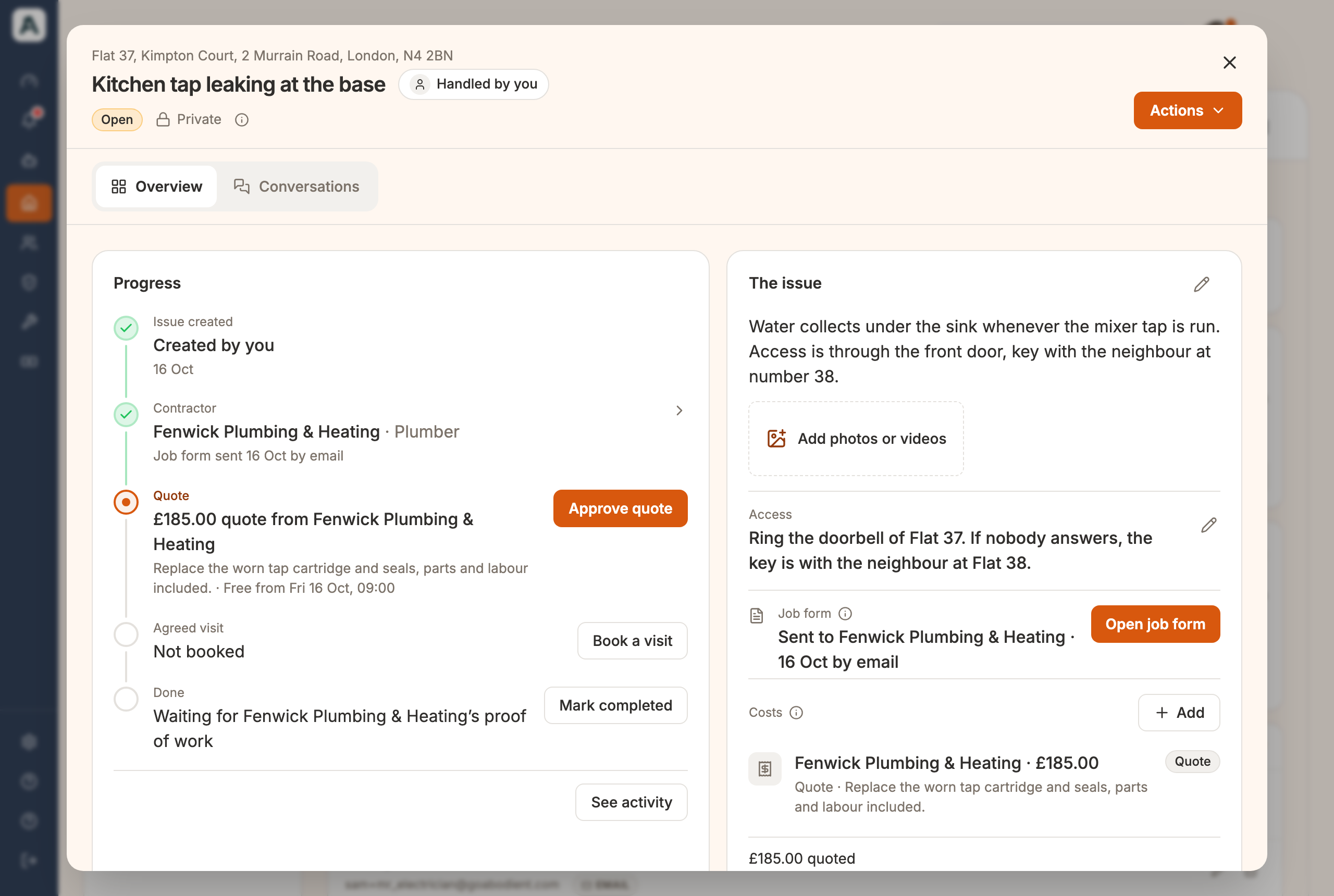Click the Contractor green checkmark step
This screenshot has width=1334, height=896.
pos(126,414)
